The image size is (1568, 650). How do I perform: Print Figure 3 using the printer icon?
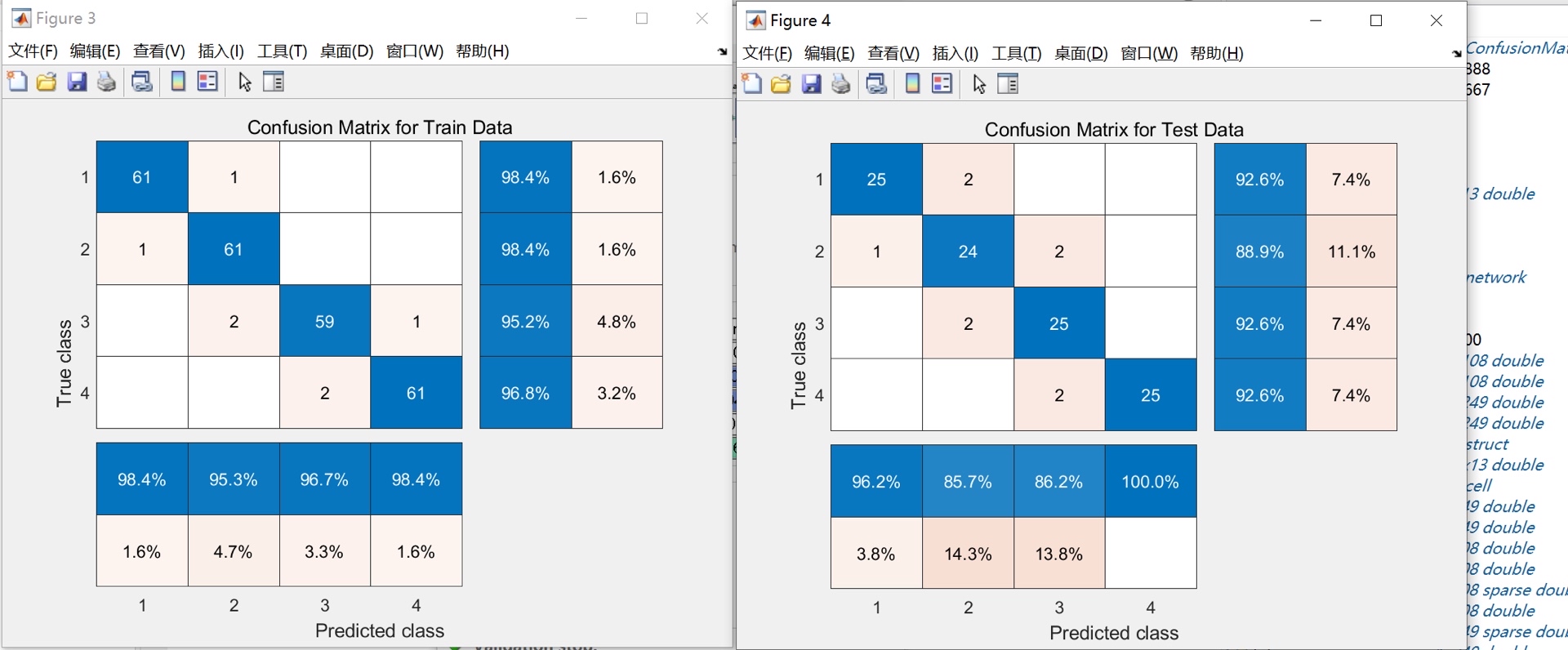tap(106, 82)
